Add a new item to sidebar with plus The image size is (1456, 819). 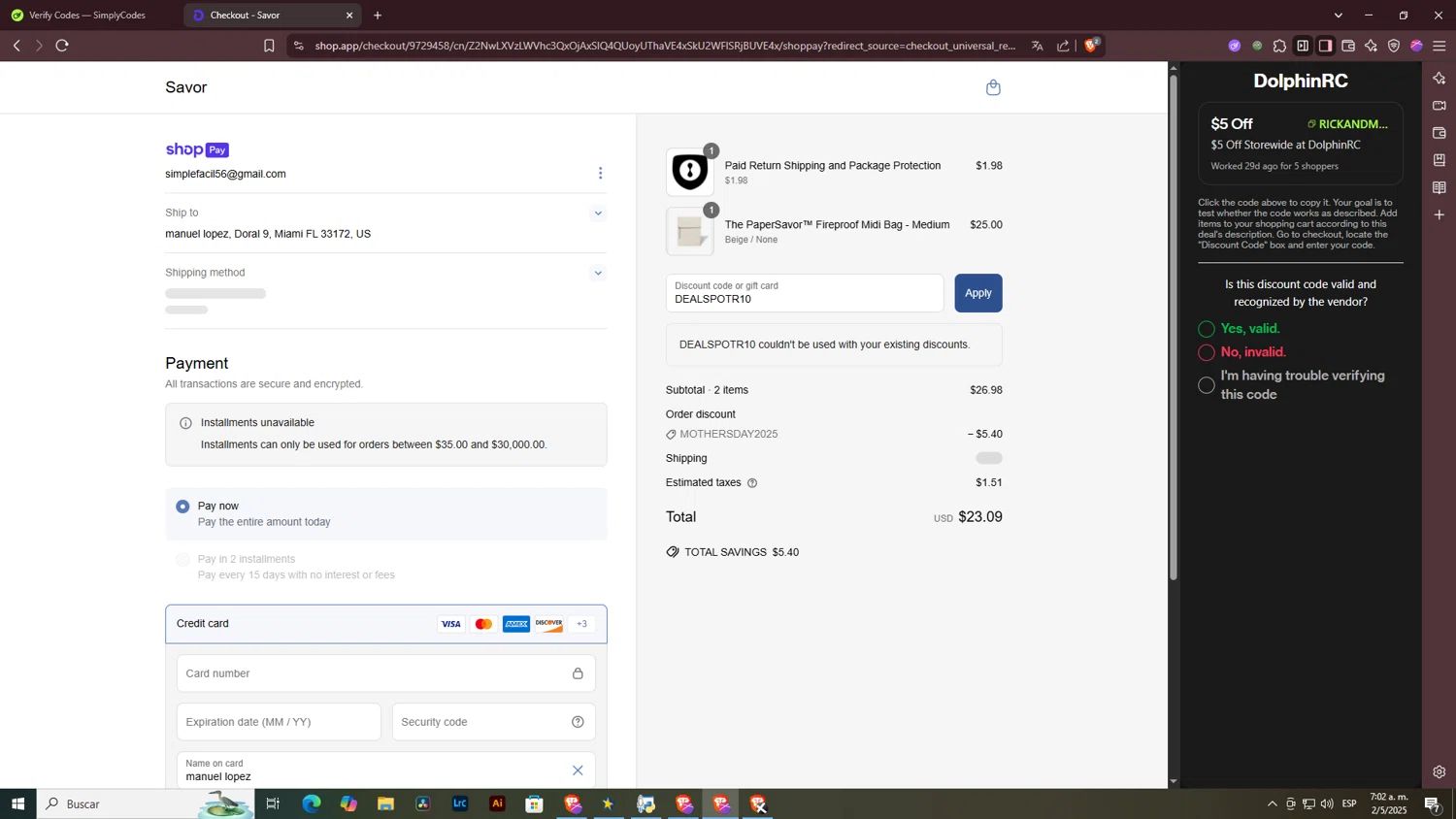click(x=1439, y=214)
